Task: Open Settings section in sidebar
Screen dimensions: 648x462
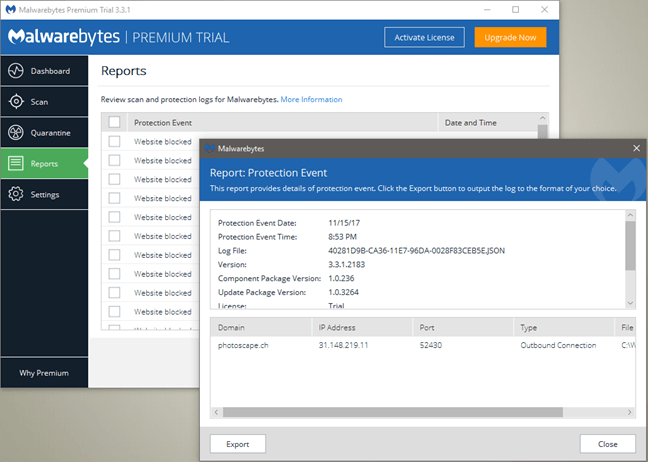Action: coord(44,194)
